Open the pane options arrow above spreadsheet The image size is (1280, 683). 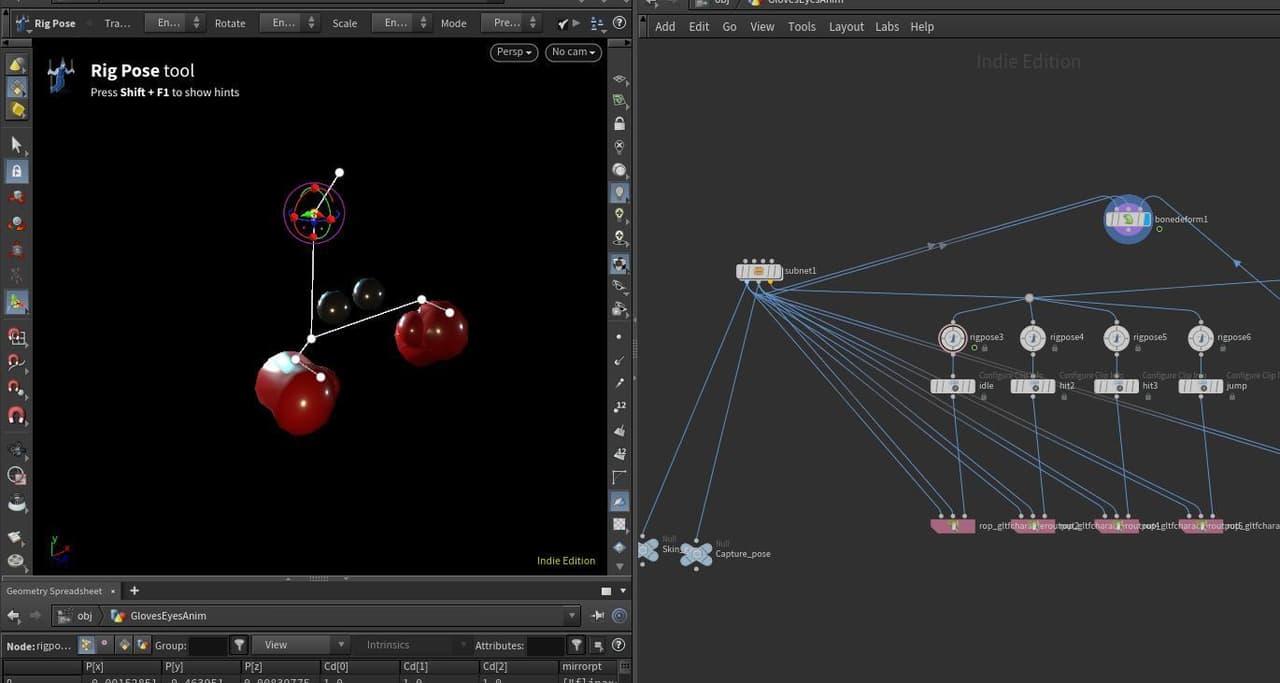click(x=624, y=591)
